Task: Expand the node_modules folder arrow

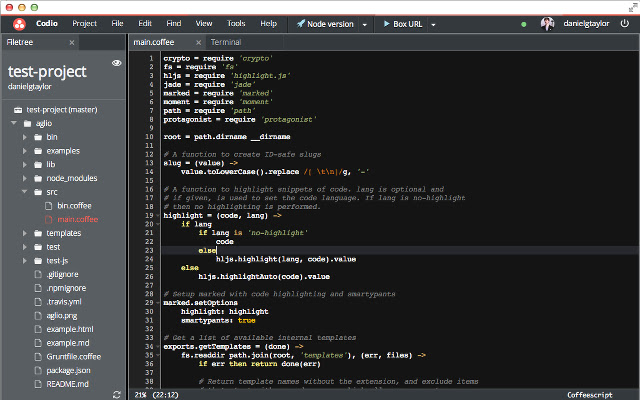Action: (24, 178)
